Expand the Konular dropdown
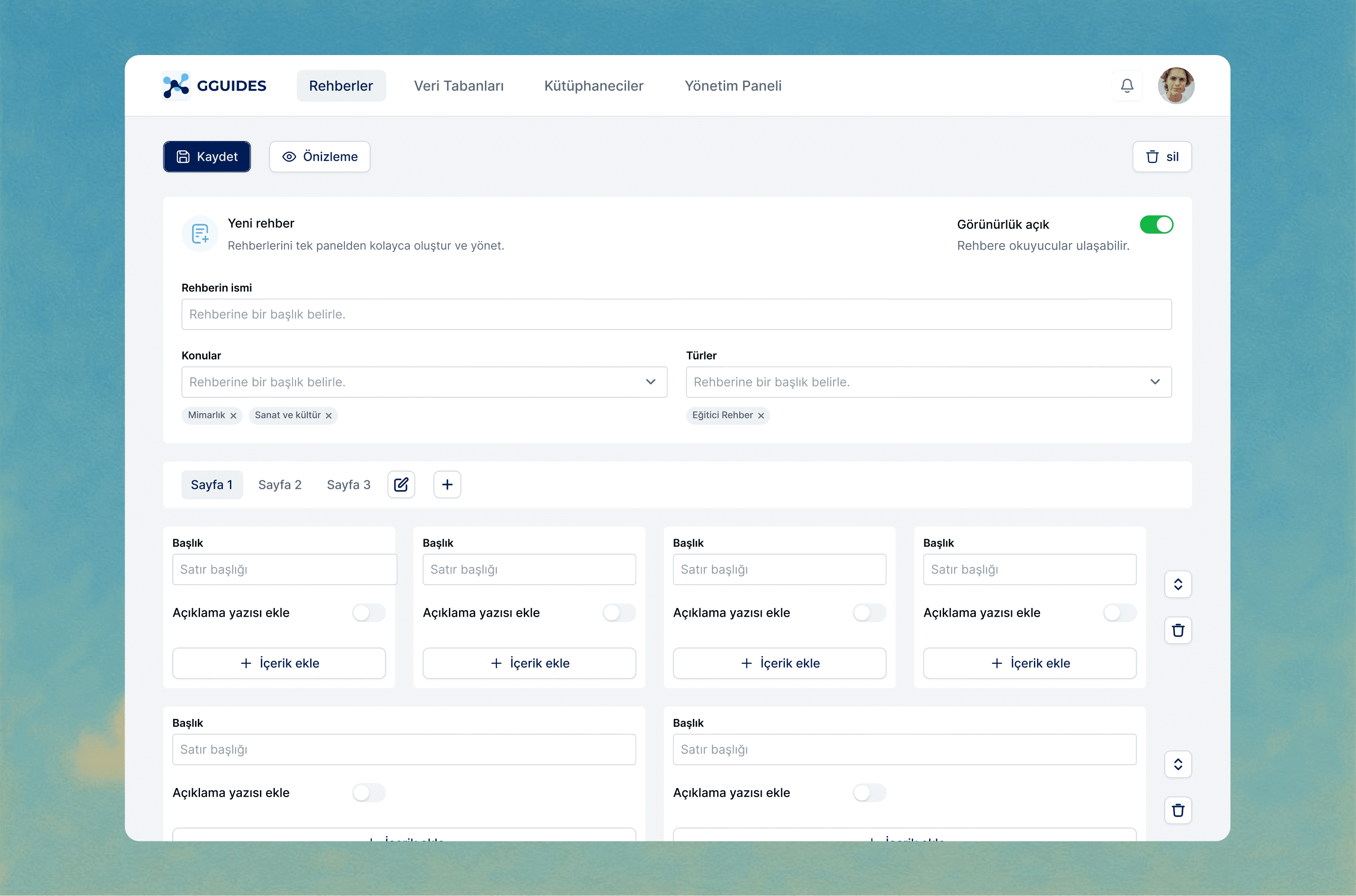The image size is (1356, 896). (424, 382)
